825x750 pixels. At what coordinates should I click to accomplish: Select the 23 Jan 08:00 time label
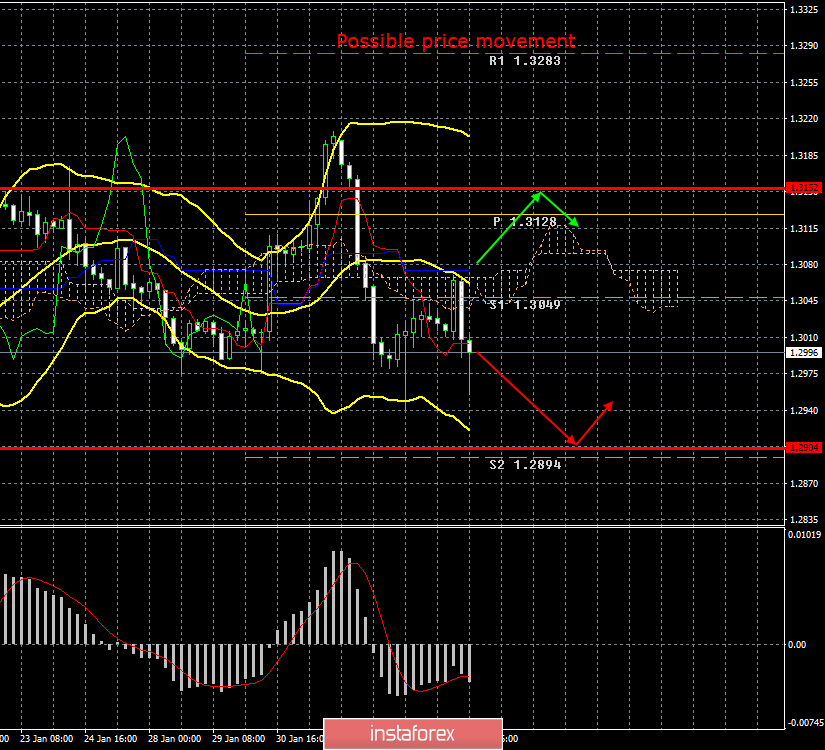tap(45, 739)
